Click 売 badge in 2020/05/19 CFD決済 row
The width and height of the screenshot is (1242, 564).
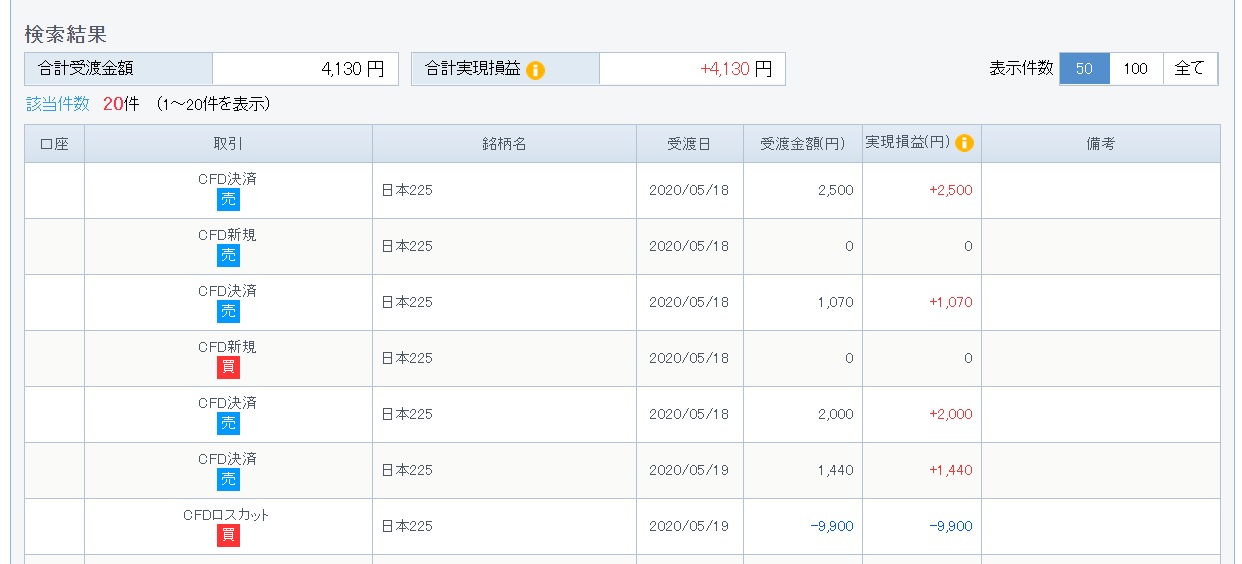(x=229, y=479)
